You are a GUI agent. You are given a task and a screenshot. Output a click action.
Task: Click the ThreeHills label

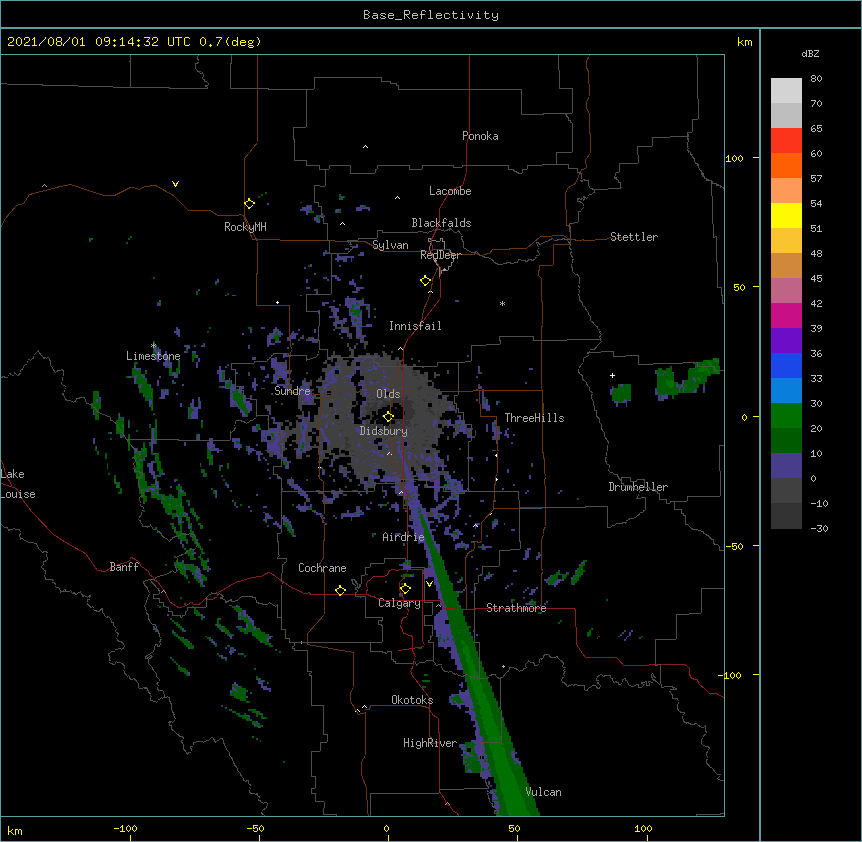coord(534,418)
